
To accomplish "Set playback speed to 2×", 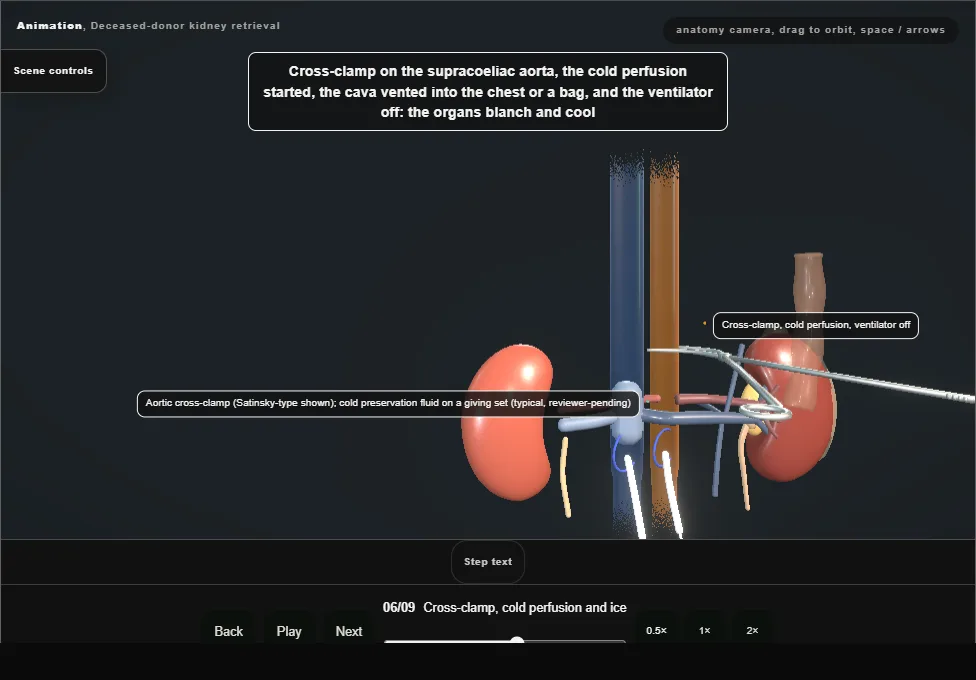I will [752, 630].
